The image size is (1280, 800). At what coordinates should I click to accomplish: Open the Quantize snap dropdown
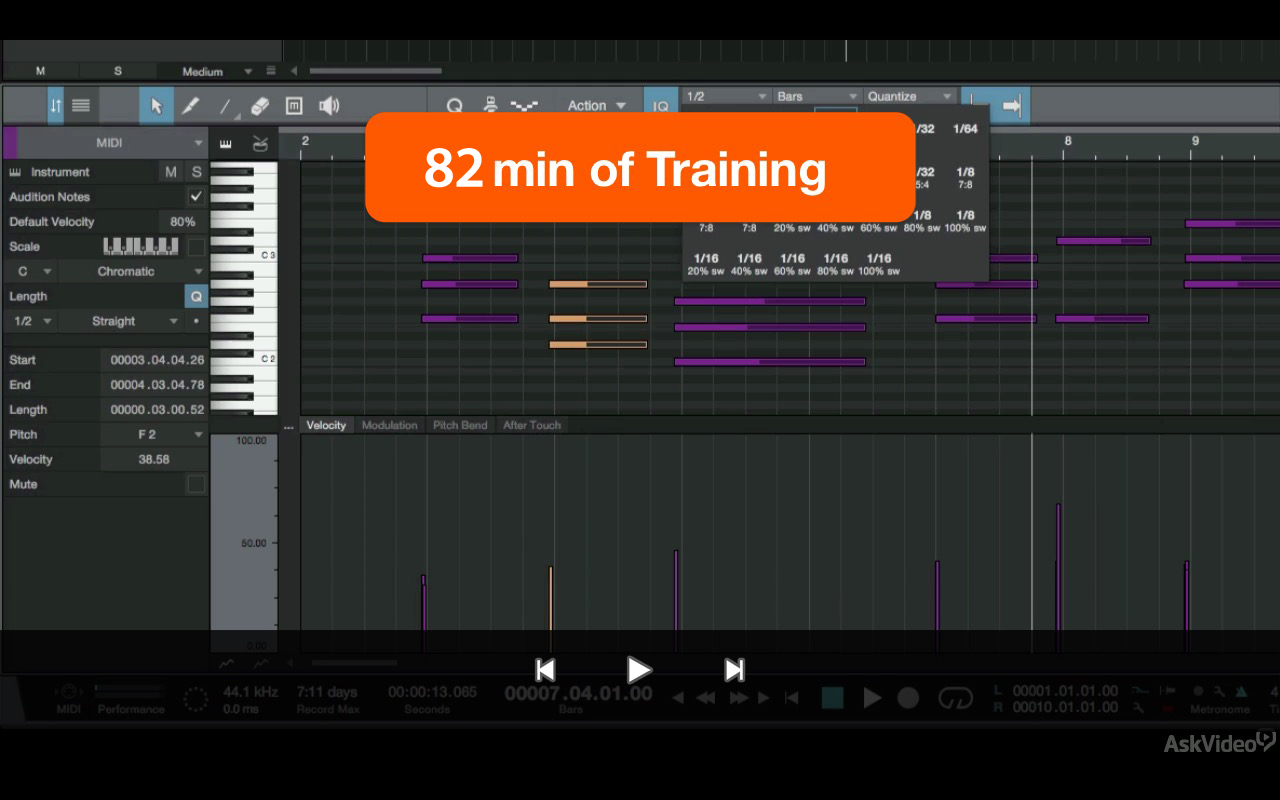tap(910, 96)
